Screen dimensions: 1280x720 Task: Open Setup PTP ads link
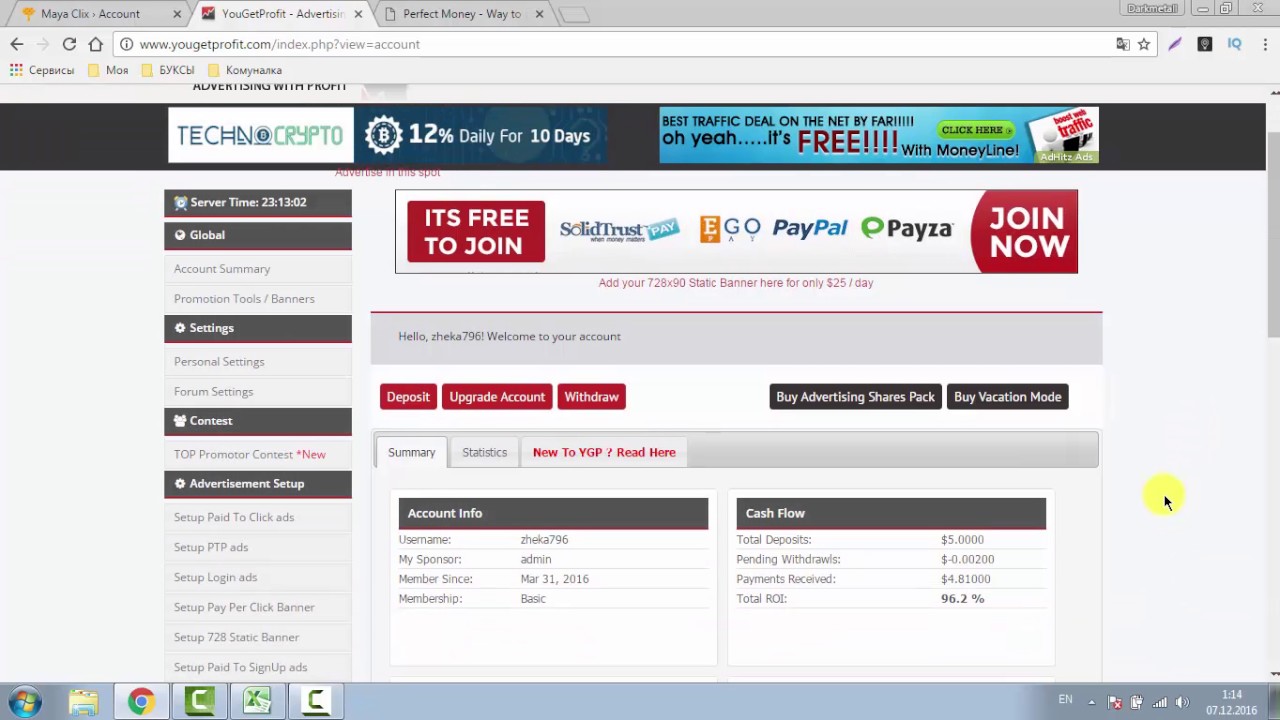tap(211, 547)
